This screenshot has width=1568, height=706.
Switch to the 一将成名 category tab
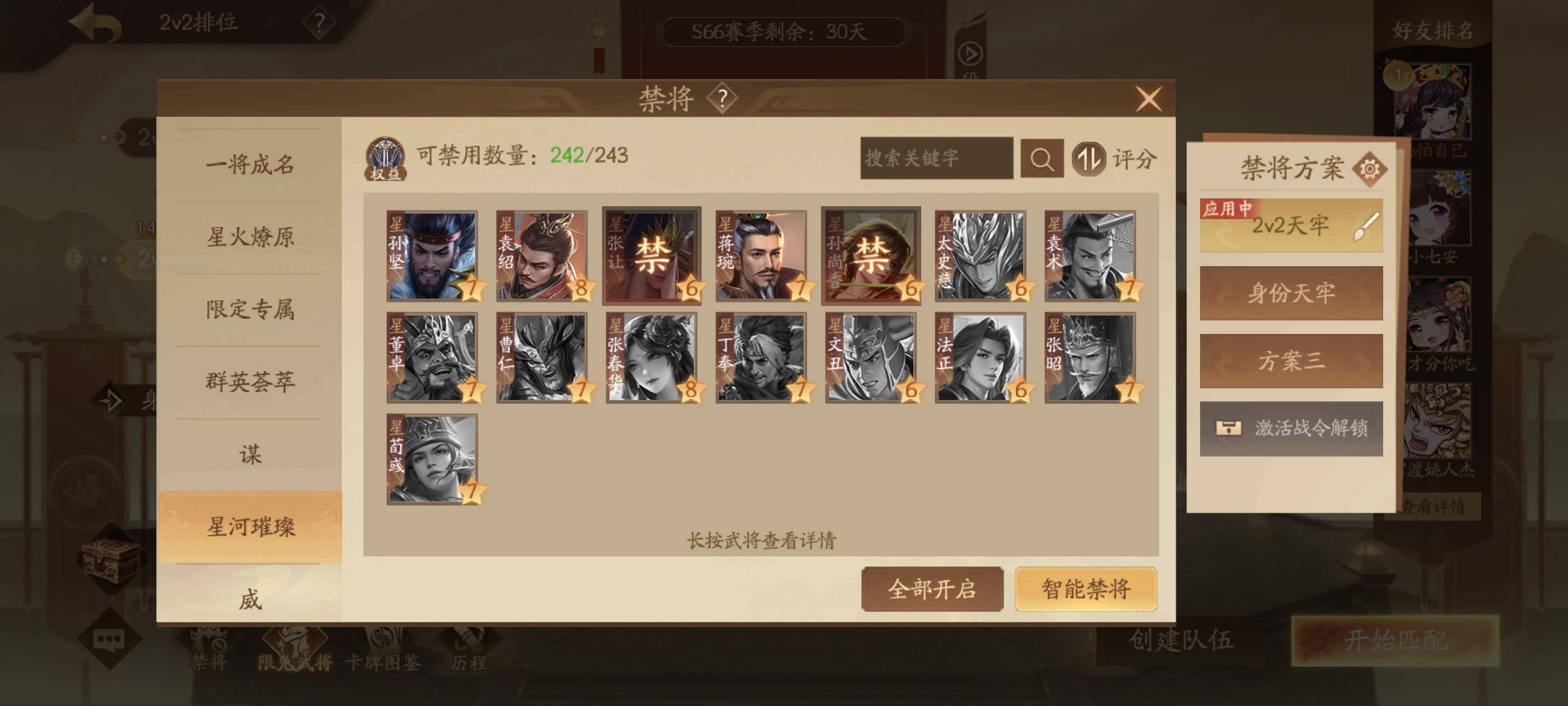tap(250, 165)
